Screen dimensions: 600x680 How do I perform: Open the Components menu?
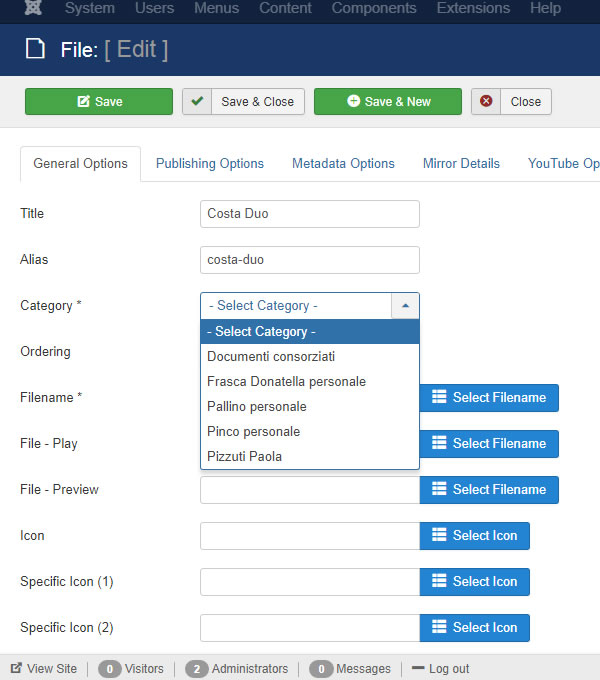point(374,9)
